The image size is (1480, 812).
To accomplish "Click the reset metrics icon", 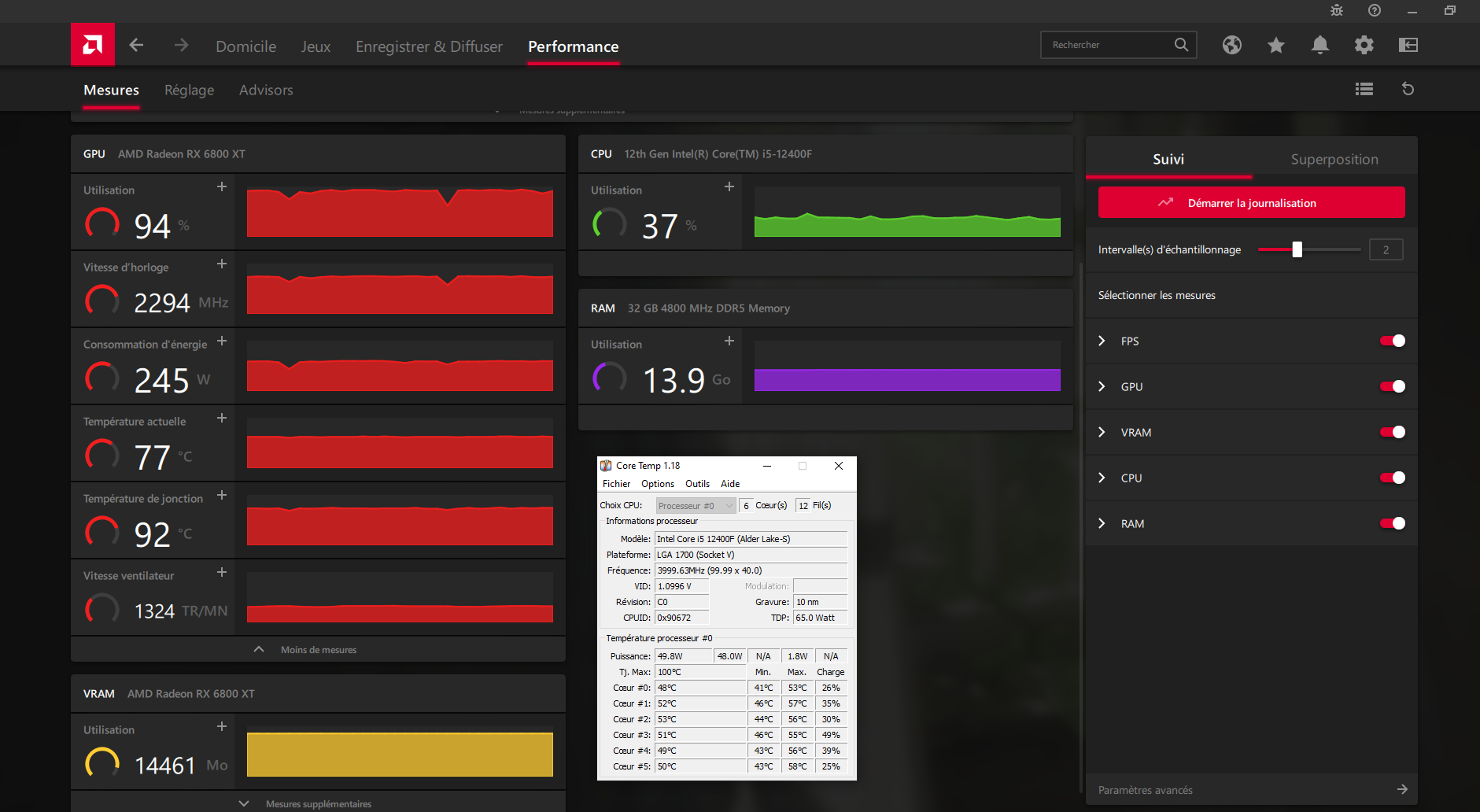I will coord(1408,89).
